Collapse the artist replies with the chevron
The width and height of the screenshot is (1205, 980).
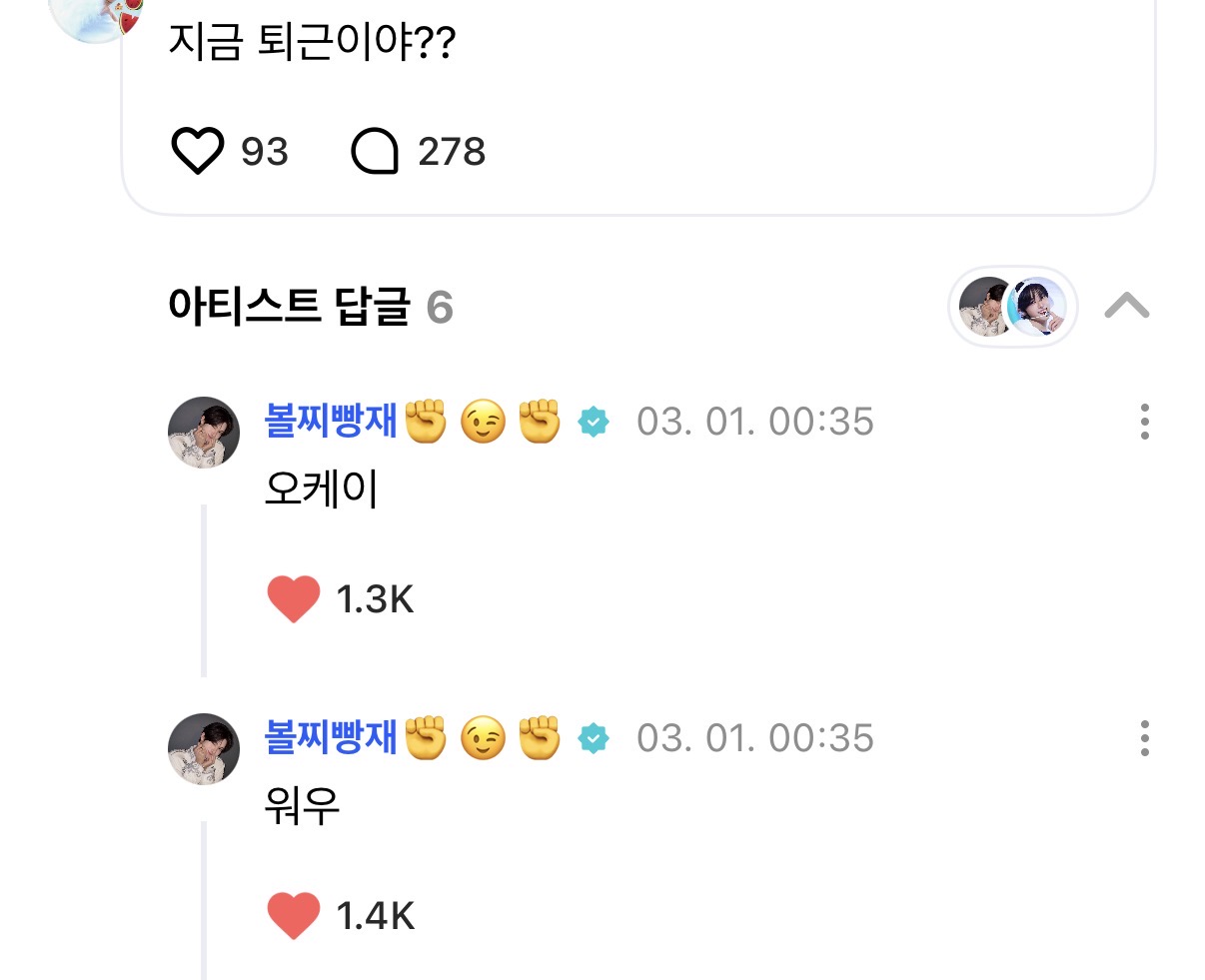(1127, 306)
